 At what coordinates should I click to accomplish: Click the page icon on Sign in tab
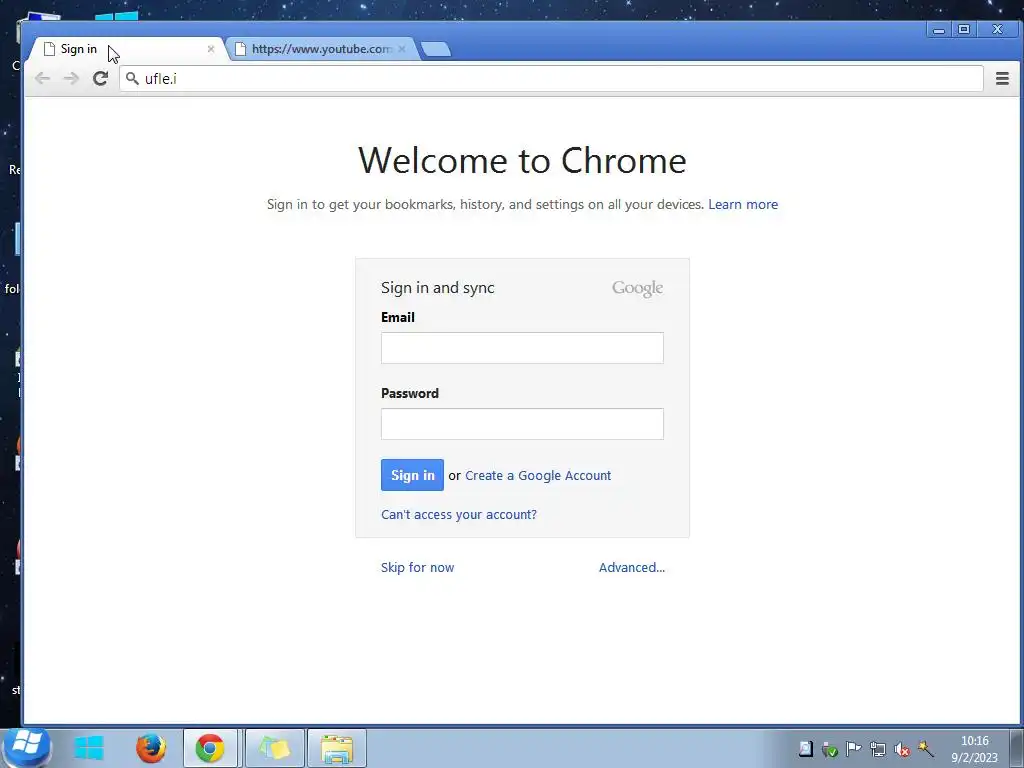tap(49, 49)
